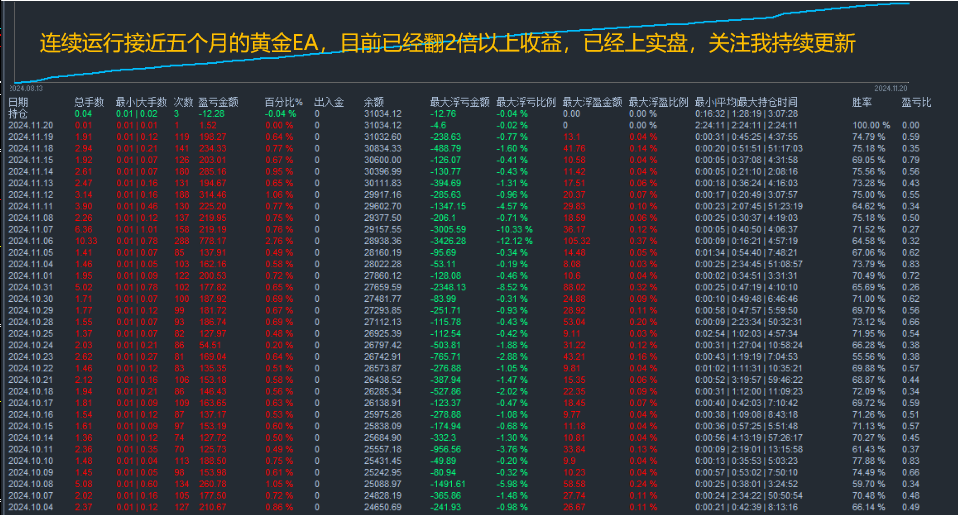Screen dimensions: 958x515
Task: Select the 胜率 column header
Action: [x=862, y=102]
